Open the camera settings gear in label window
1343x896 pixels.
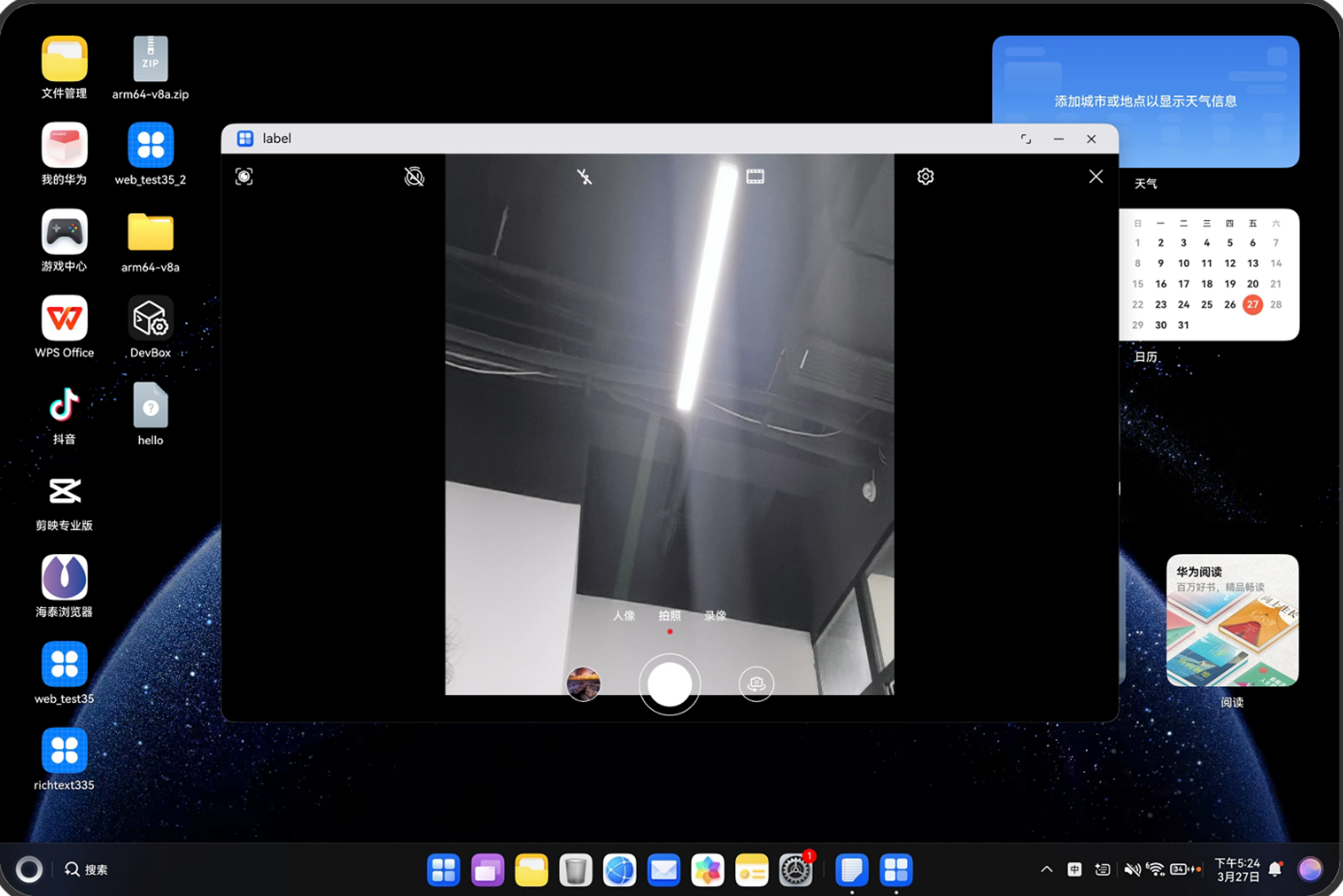click(x=925, y=177)
